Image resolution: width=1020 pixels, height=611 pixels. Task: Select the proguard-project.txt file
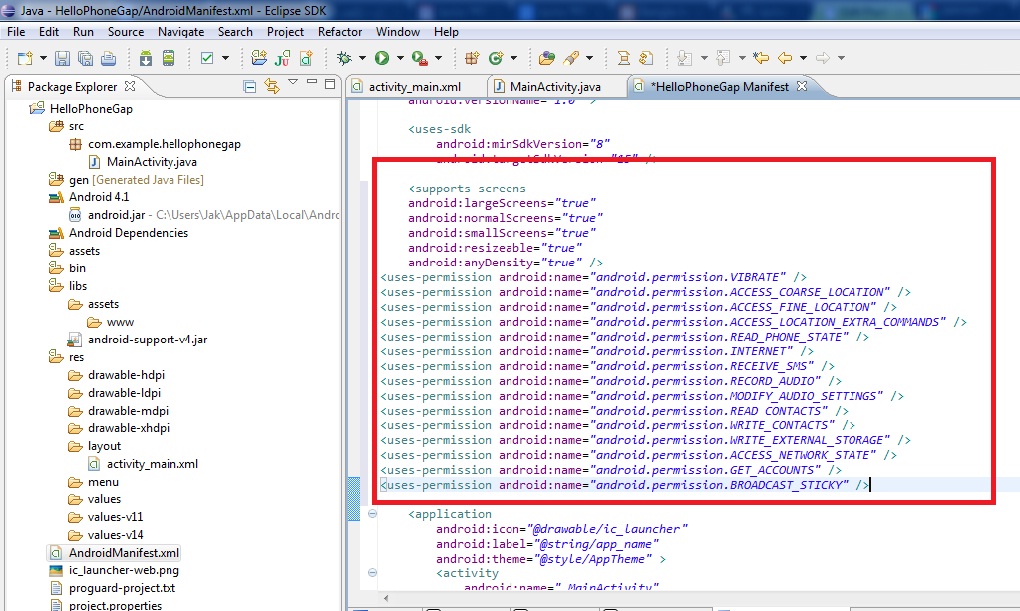(x=122, y=588)
